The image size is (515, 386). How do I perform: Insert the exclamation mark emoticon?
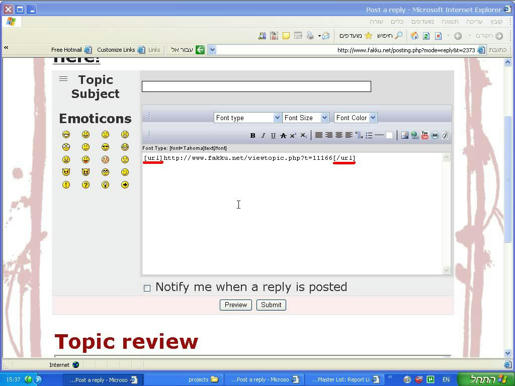[66, 185]
